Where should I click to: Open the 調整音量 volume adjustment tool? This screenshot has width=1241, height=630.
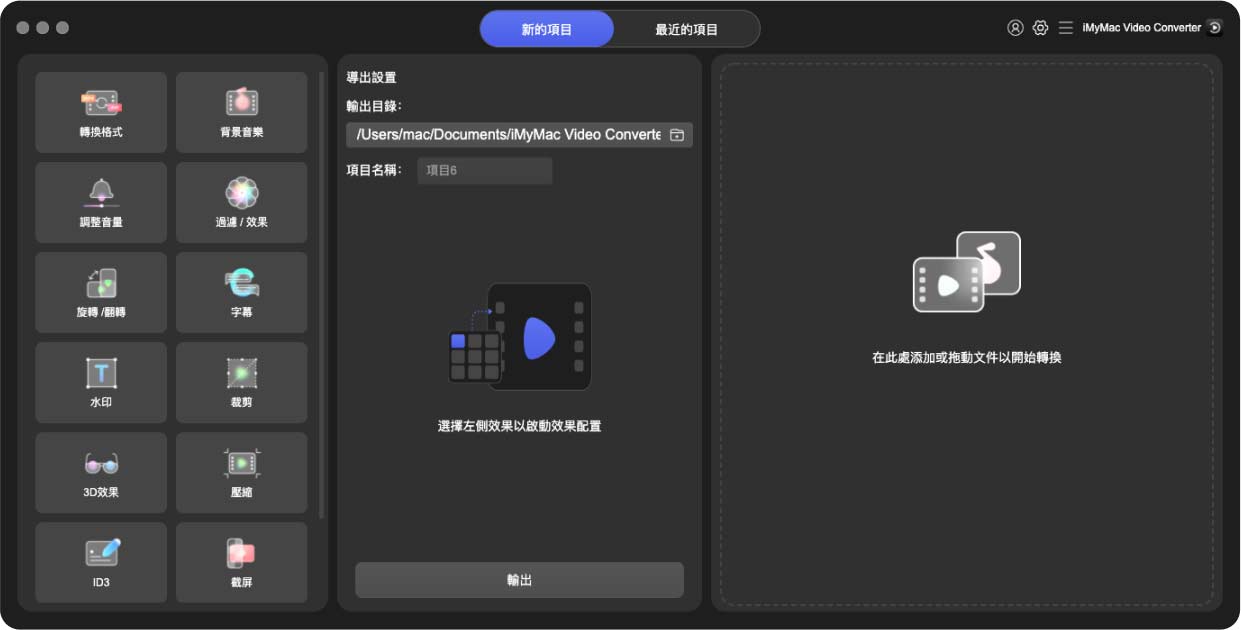tap(101, 202)
